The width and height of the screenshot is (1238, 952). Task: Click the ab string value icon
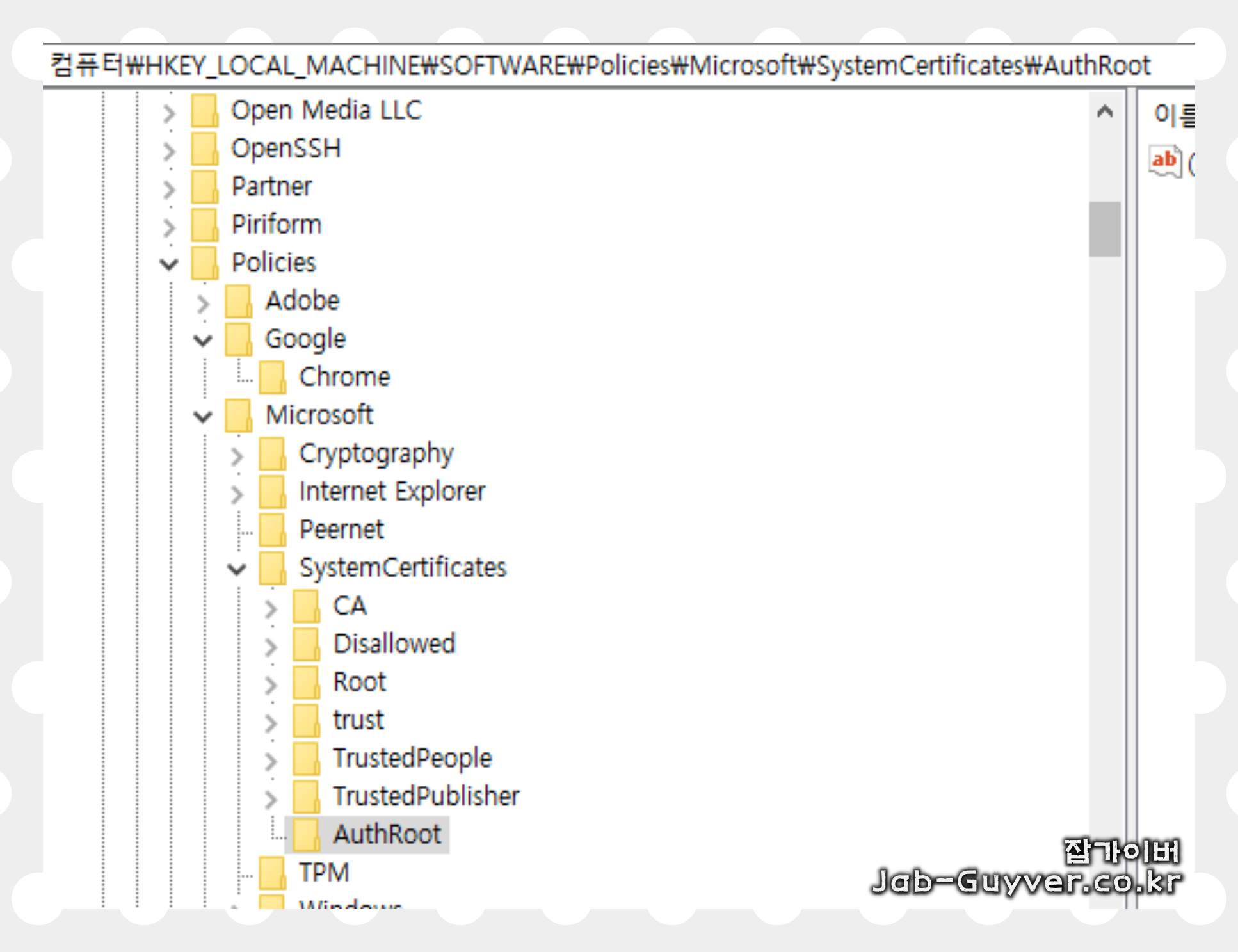[1164, 161]
